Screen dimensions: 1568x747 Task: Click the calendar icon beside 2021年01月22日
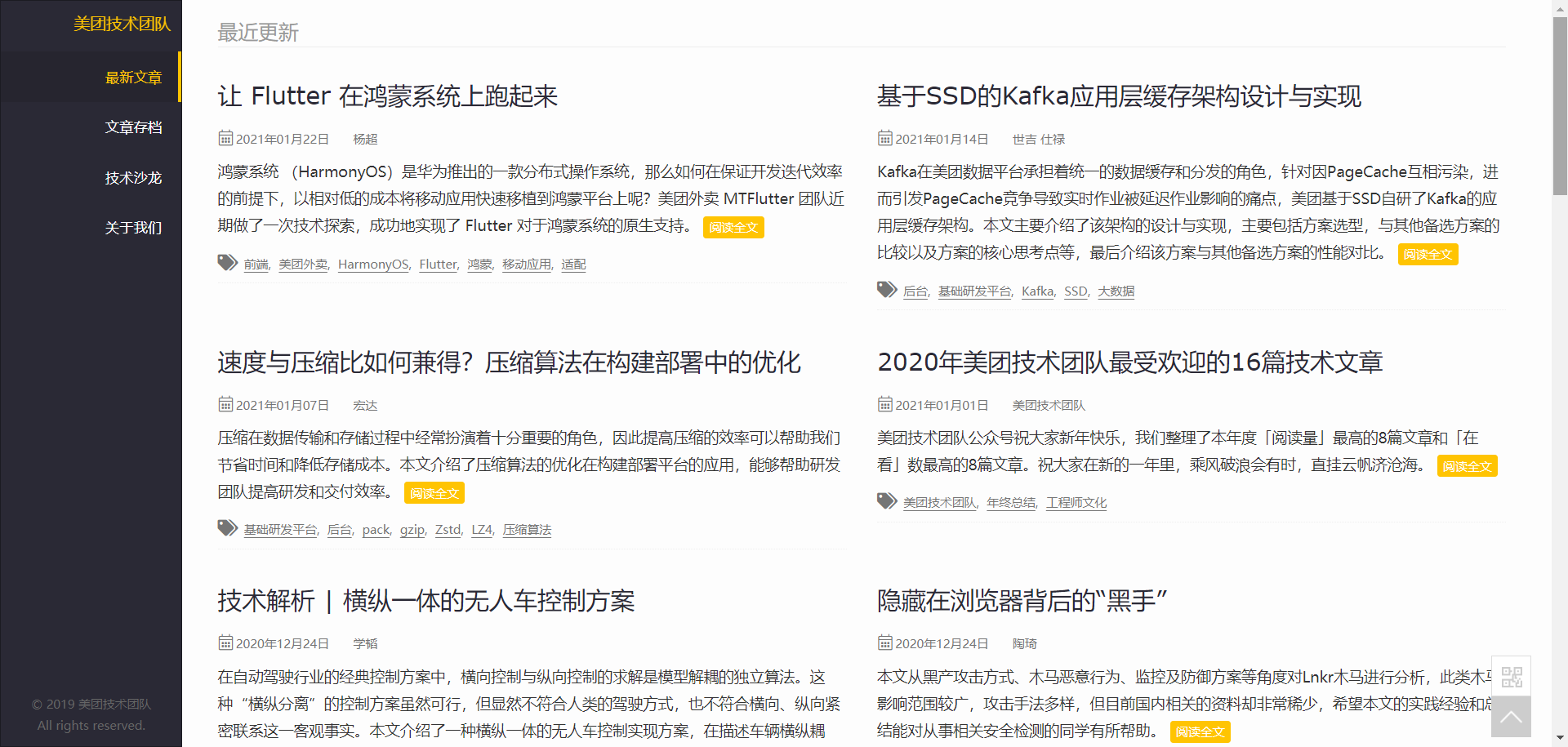[x=225, y=138]
